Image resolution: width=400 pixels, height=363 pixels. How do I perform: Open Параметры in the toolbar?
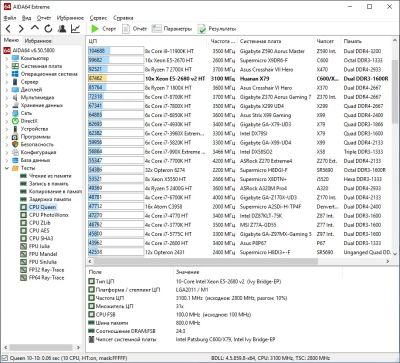pyautogui.click(x=172, y=29)
